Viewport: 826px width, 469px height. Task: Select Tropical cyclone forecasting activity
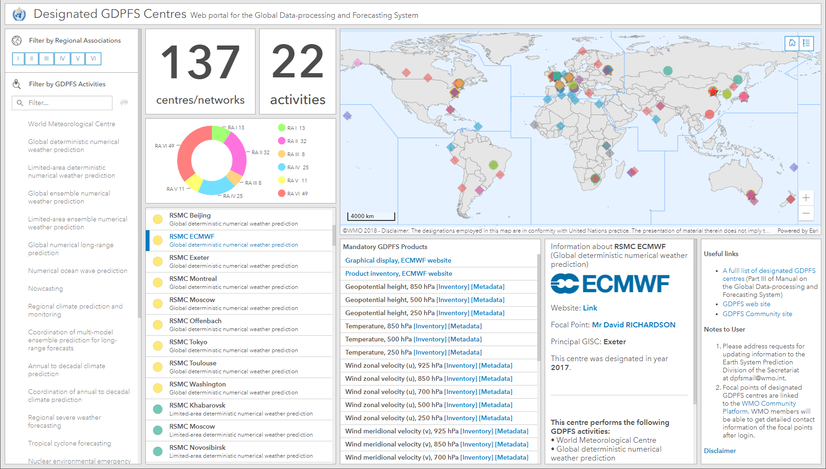tap(70, 444)
